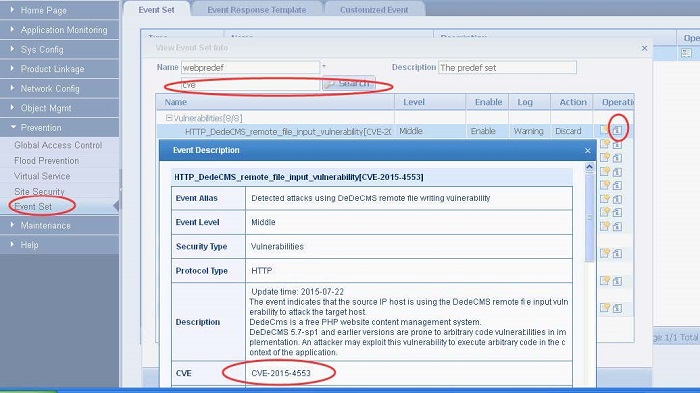700x393 pixels.
Task: Click Event Description vertical scrollbar thumb
Action: click(x=589, y=217)
